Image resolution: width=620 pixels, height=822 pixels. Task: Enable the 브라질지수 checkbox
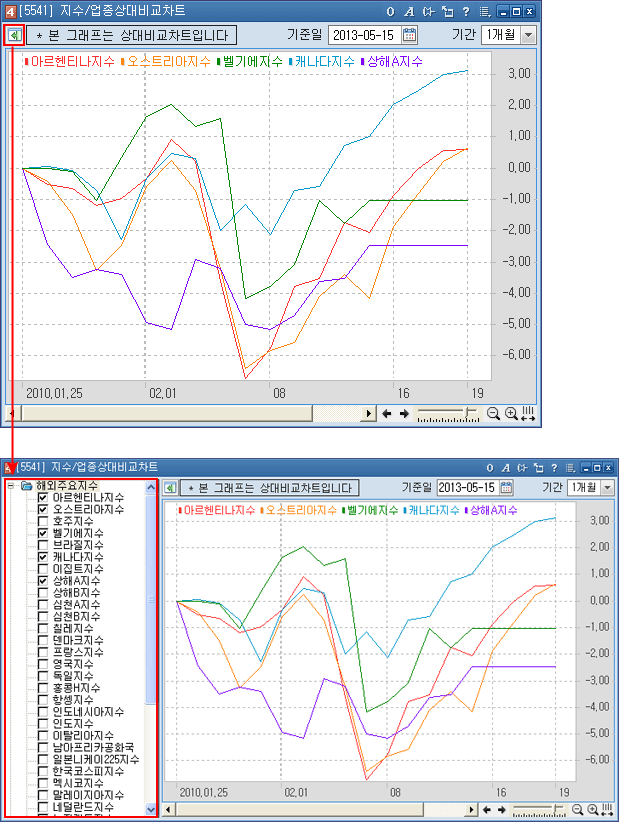pyautogui.click(x=43, y=545)
